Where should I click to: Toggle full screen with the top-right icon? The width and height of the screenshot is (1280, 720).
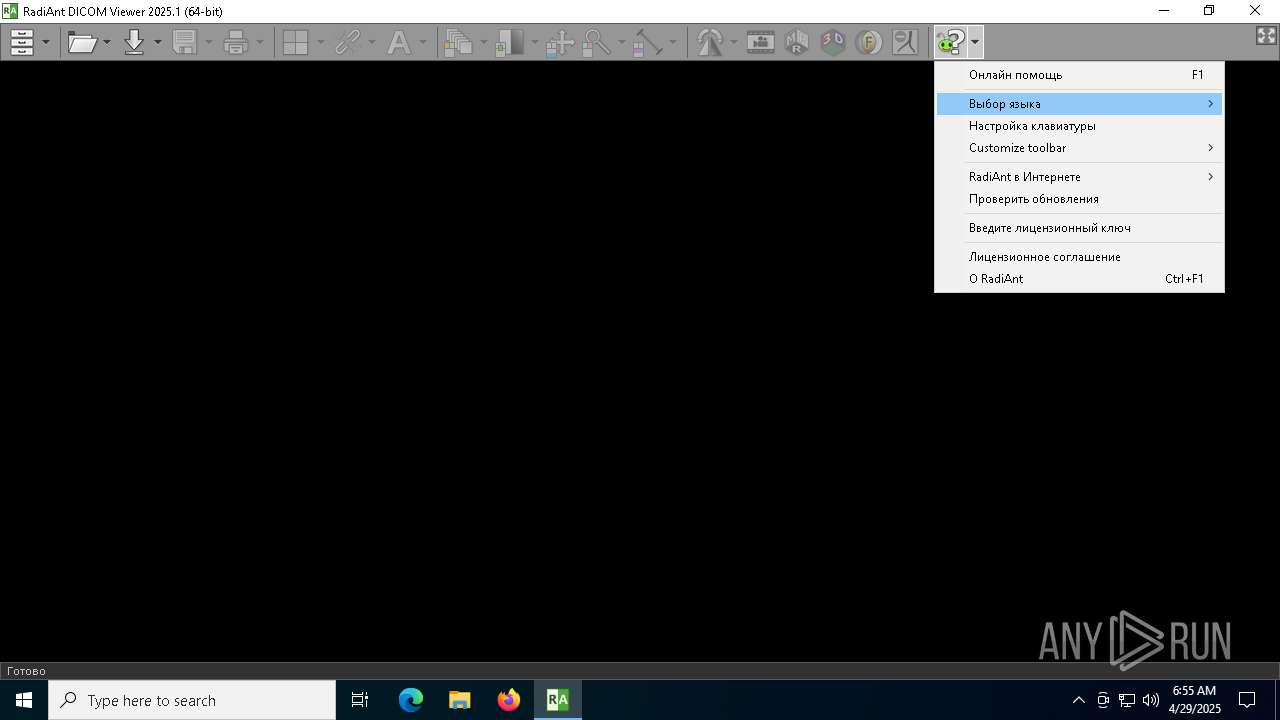click(1266, 36)
